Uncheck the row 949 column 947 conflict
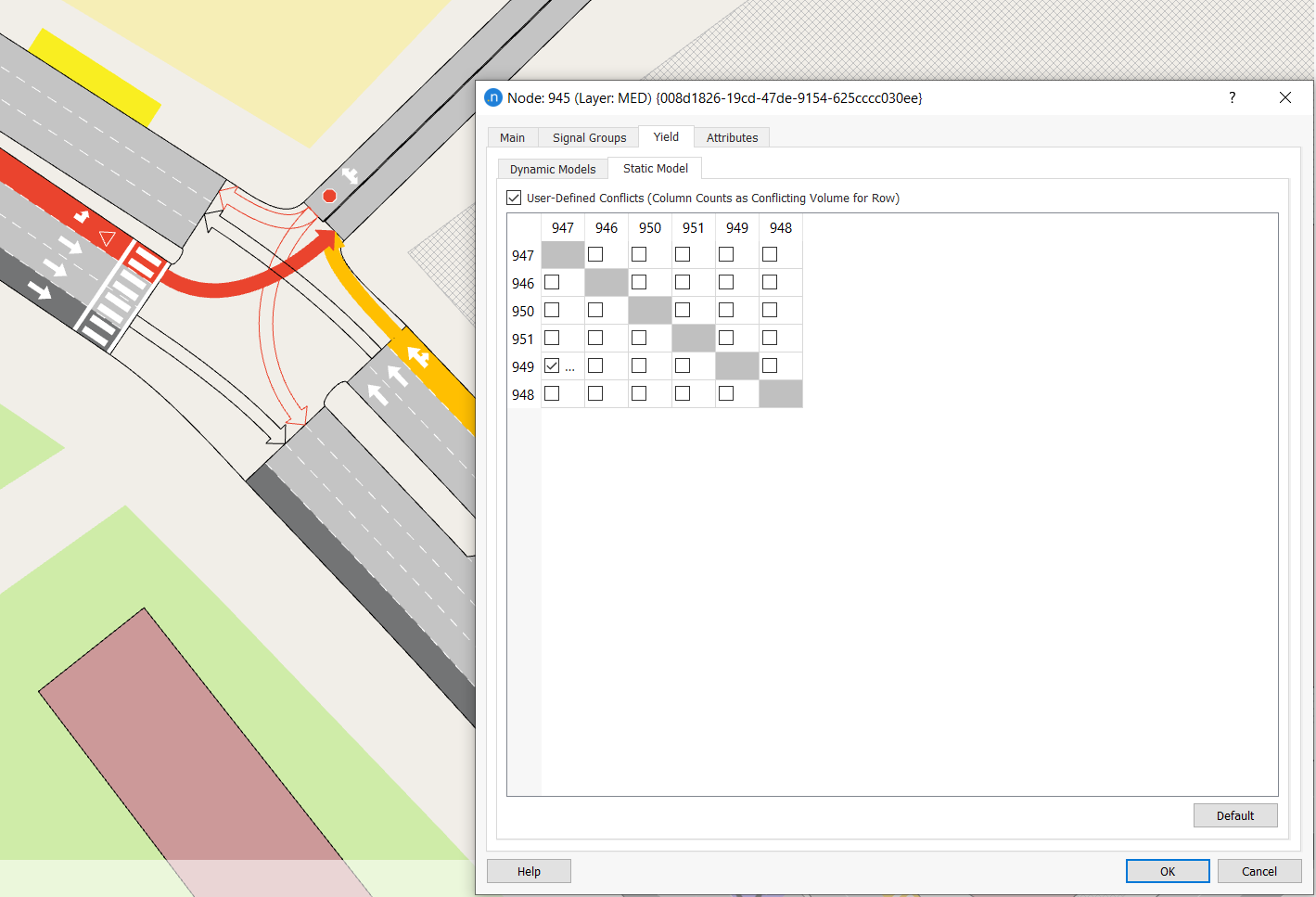Screen dimensions: 1316x897 point(552,365)
